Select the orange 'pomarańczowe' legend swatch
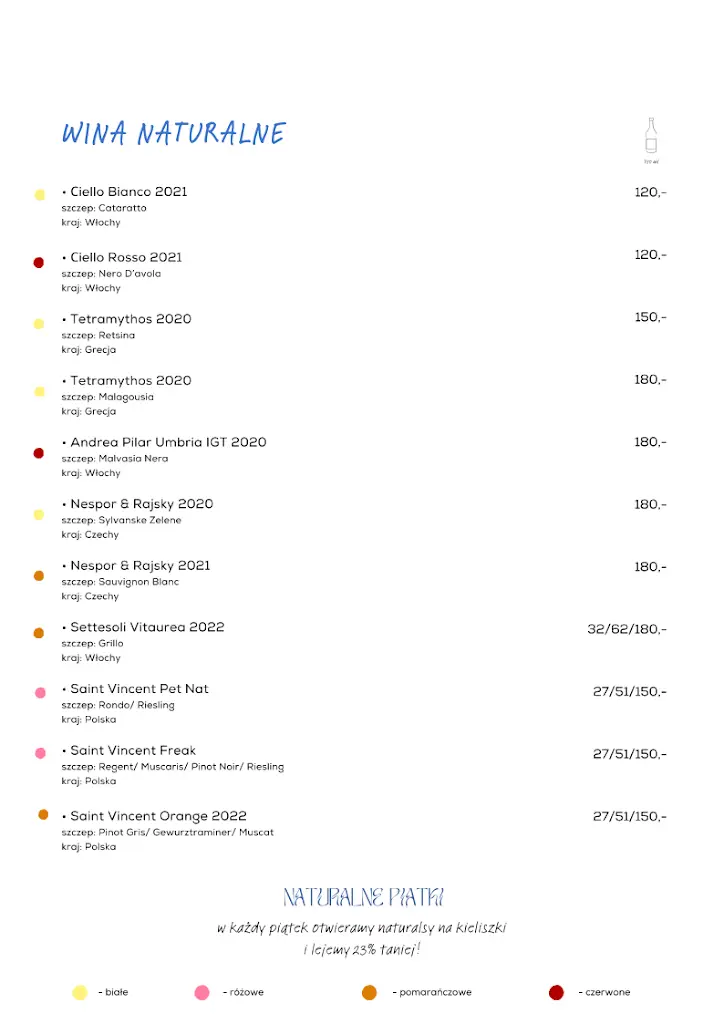The width and height of the screenshot is (724, 1024). (x=369, y=993)
